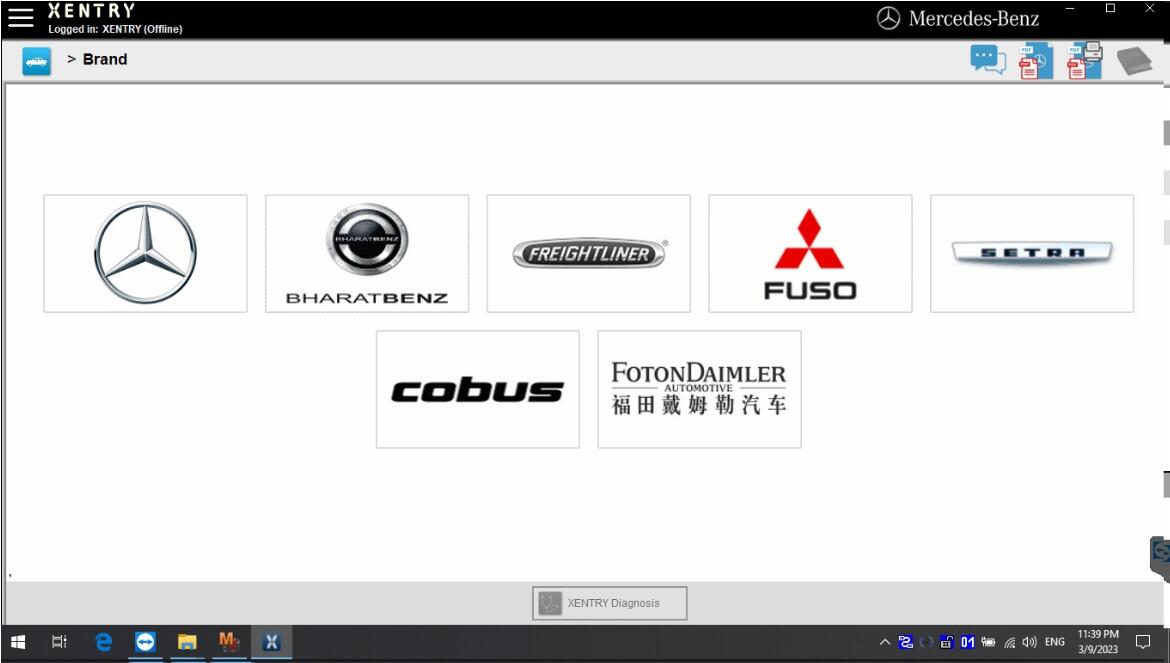This screenshot has height=663, width=1170.
Task: Open the XENTRY hamburger menu
Action: 20,18
